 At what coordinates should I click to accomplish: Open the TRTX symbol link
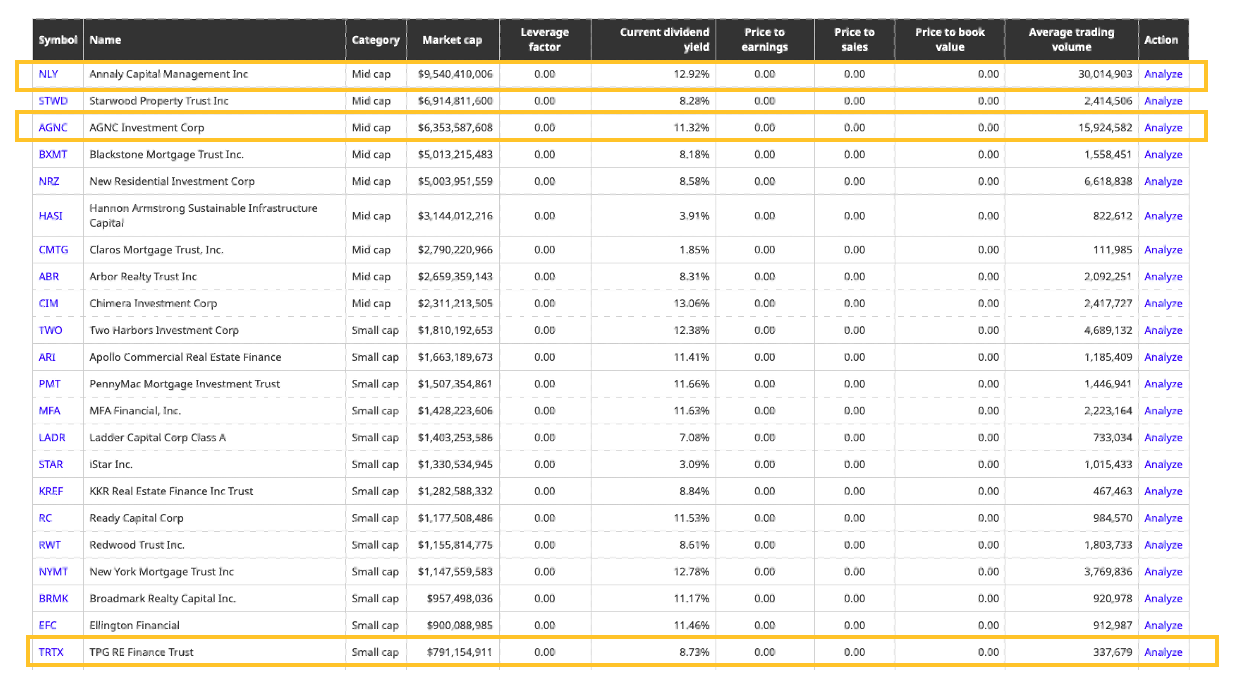pos(51,653)
